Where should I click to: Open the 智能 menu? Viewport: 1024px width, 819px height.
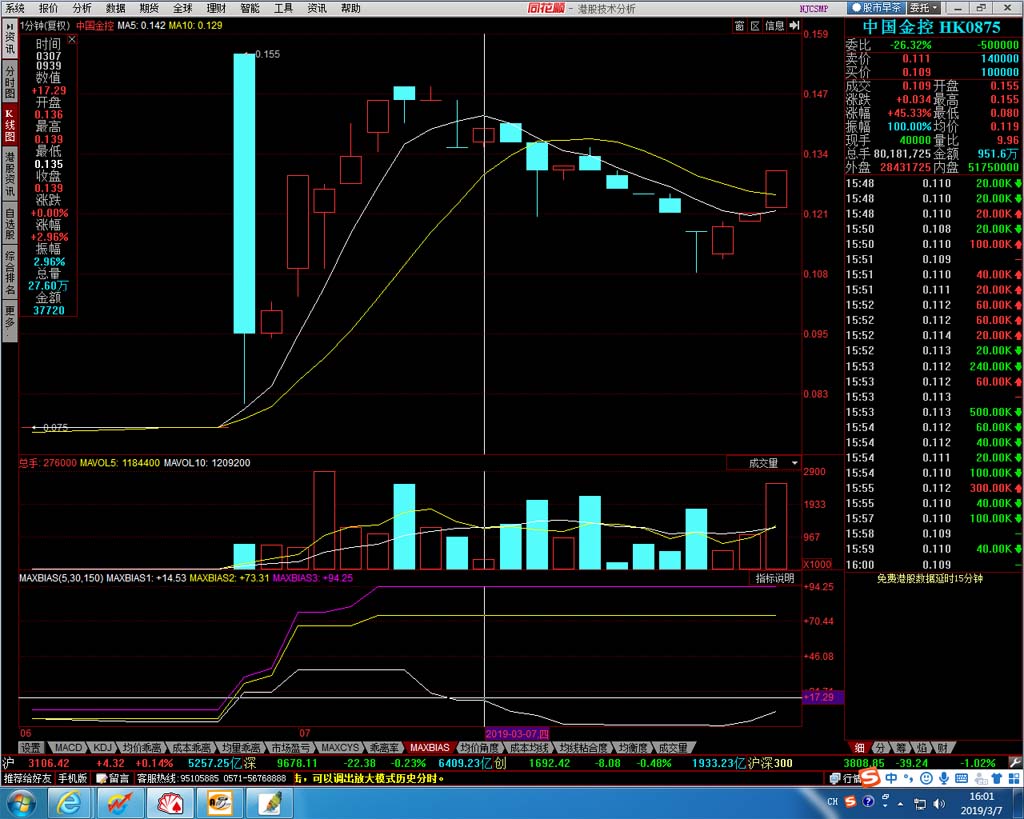click(x=250, y=8)
